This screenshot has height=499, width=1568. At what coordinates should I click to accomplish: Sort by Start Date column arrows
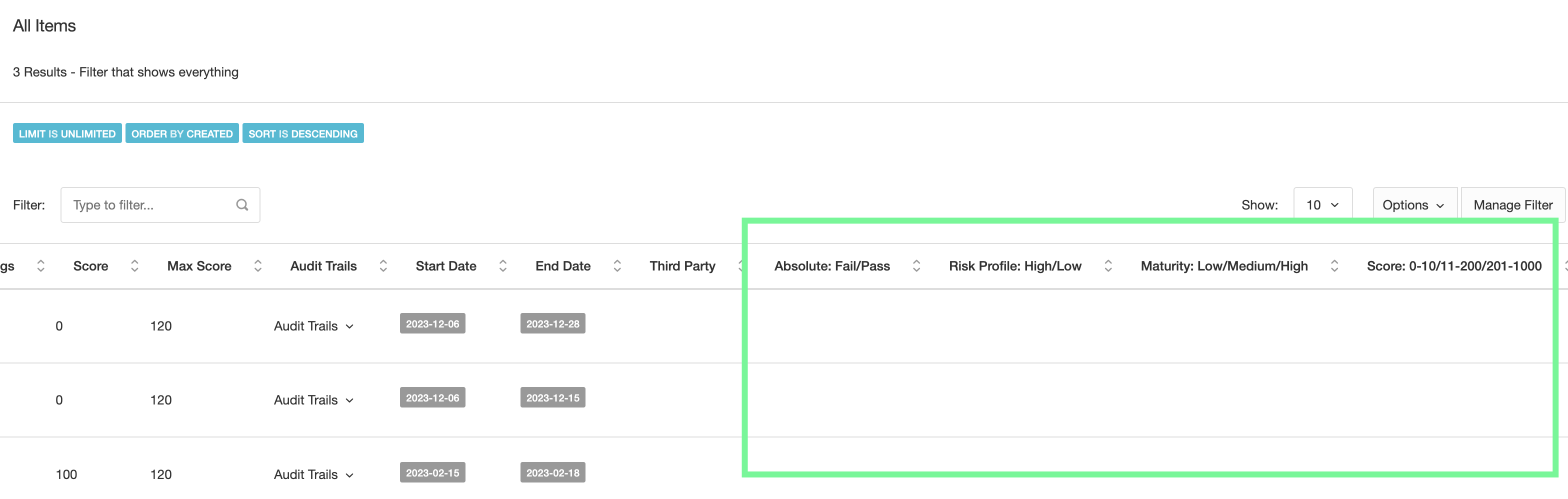(x=503, y=266)
